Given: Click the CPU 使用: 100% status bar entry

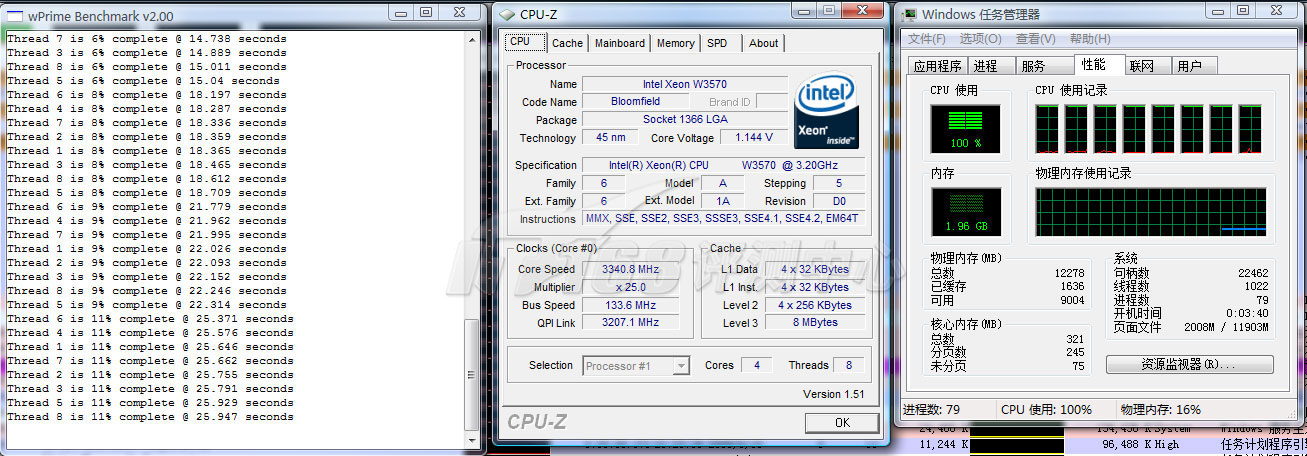Looking at the screenshot, I should (x=1047, y=409).
